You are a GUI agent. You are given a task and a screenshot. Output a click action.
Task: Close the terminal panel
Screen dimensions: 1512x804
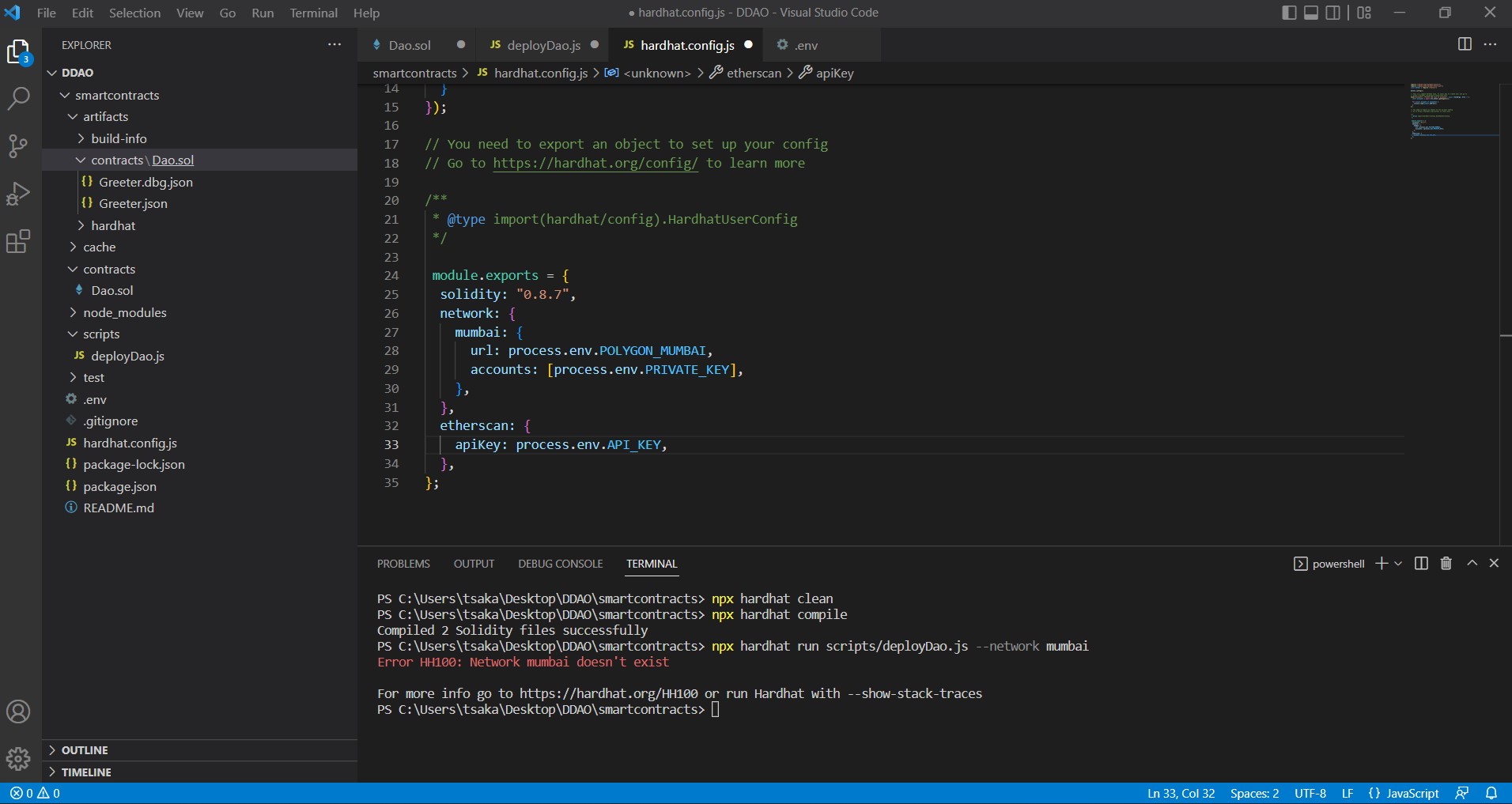point(1494,563)
